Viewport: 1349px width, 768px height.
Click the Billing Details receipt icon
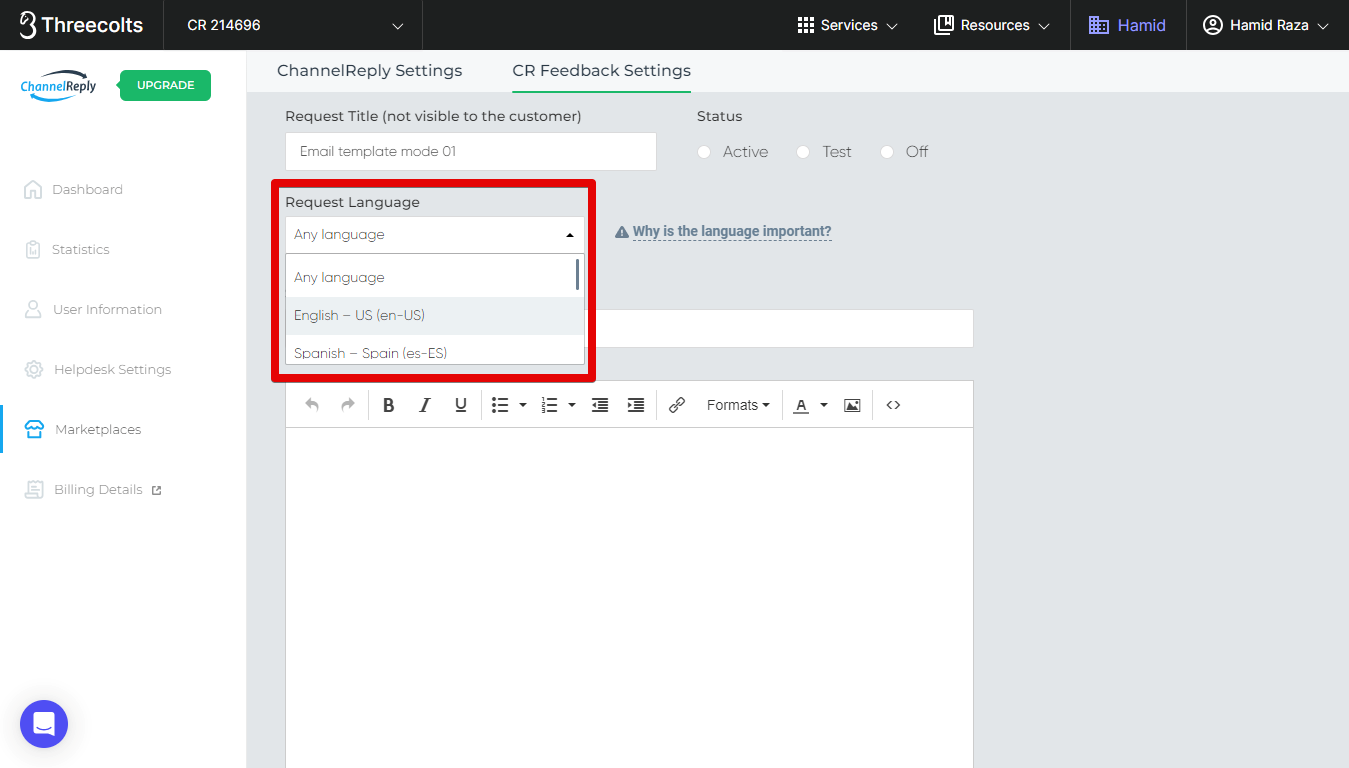click(x=34, y=490)
